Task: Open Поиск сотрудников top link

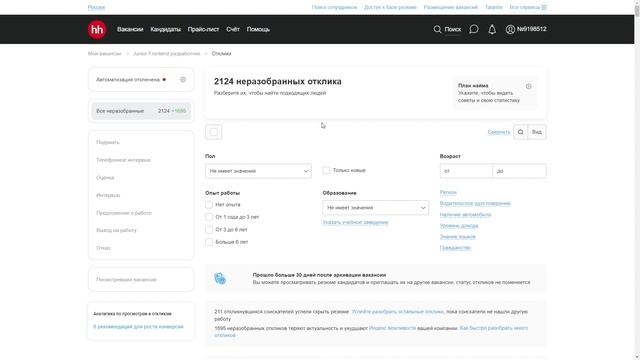Action: tap(334, 7)
